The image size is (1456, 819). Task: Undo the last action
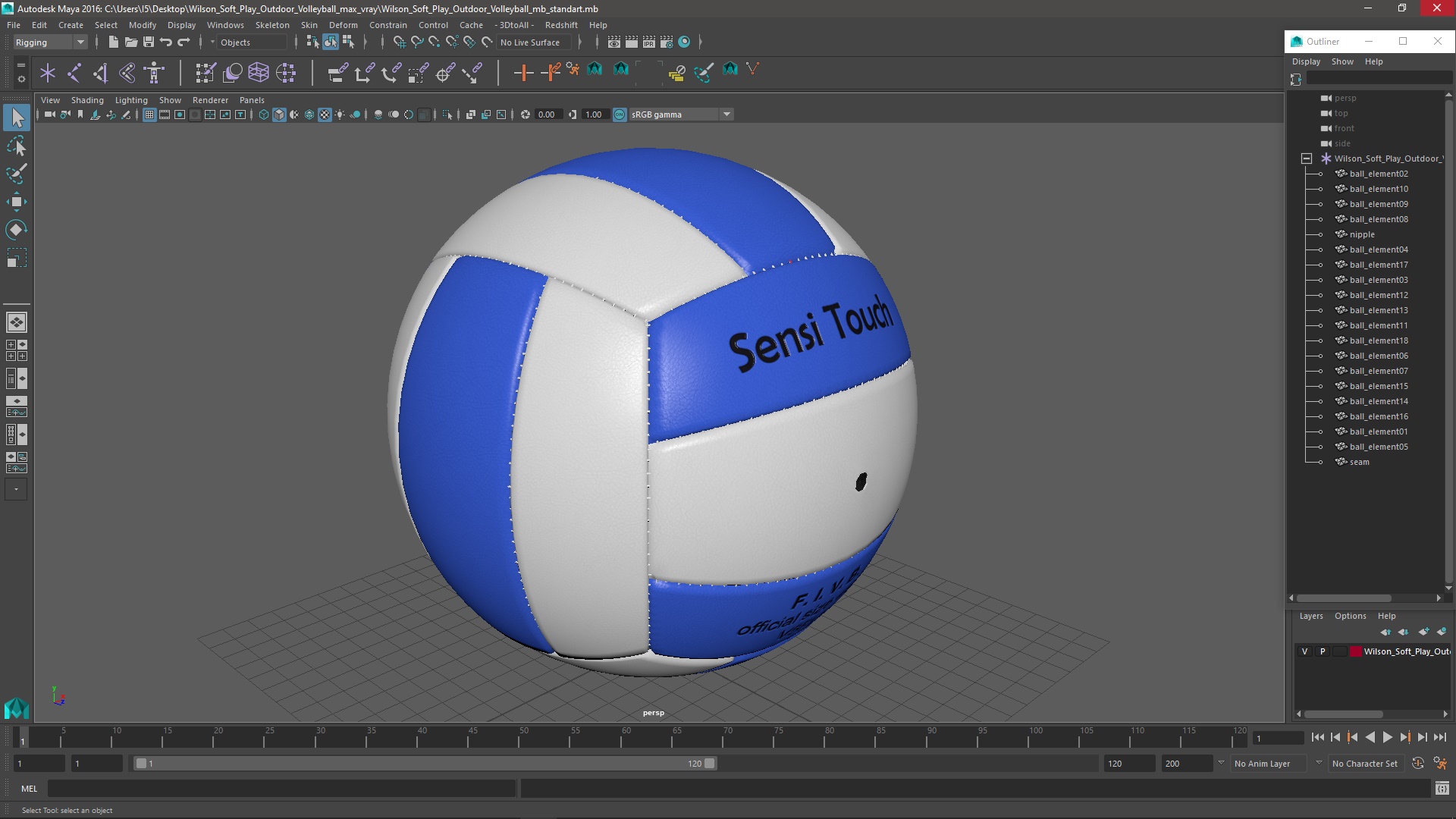tap(165, 42)
